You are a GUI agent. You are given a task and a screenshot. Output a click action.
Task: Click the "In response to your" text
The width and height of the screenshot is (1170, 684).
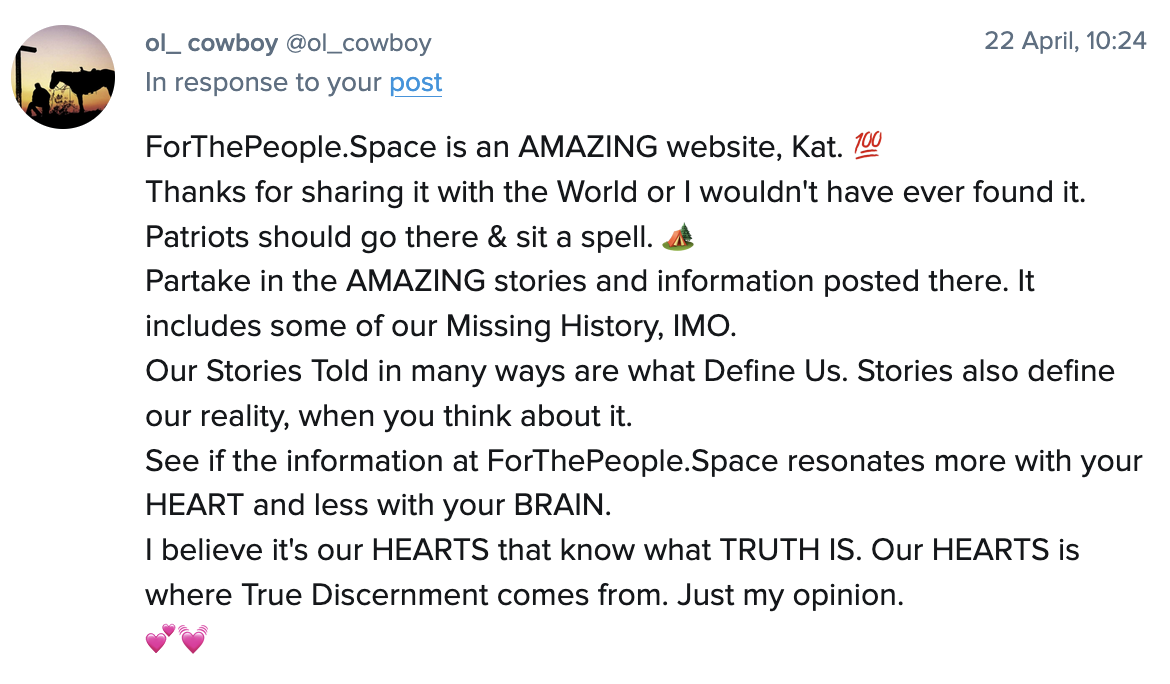click(x=264, y=82)
